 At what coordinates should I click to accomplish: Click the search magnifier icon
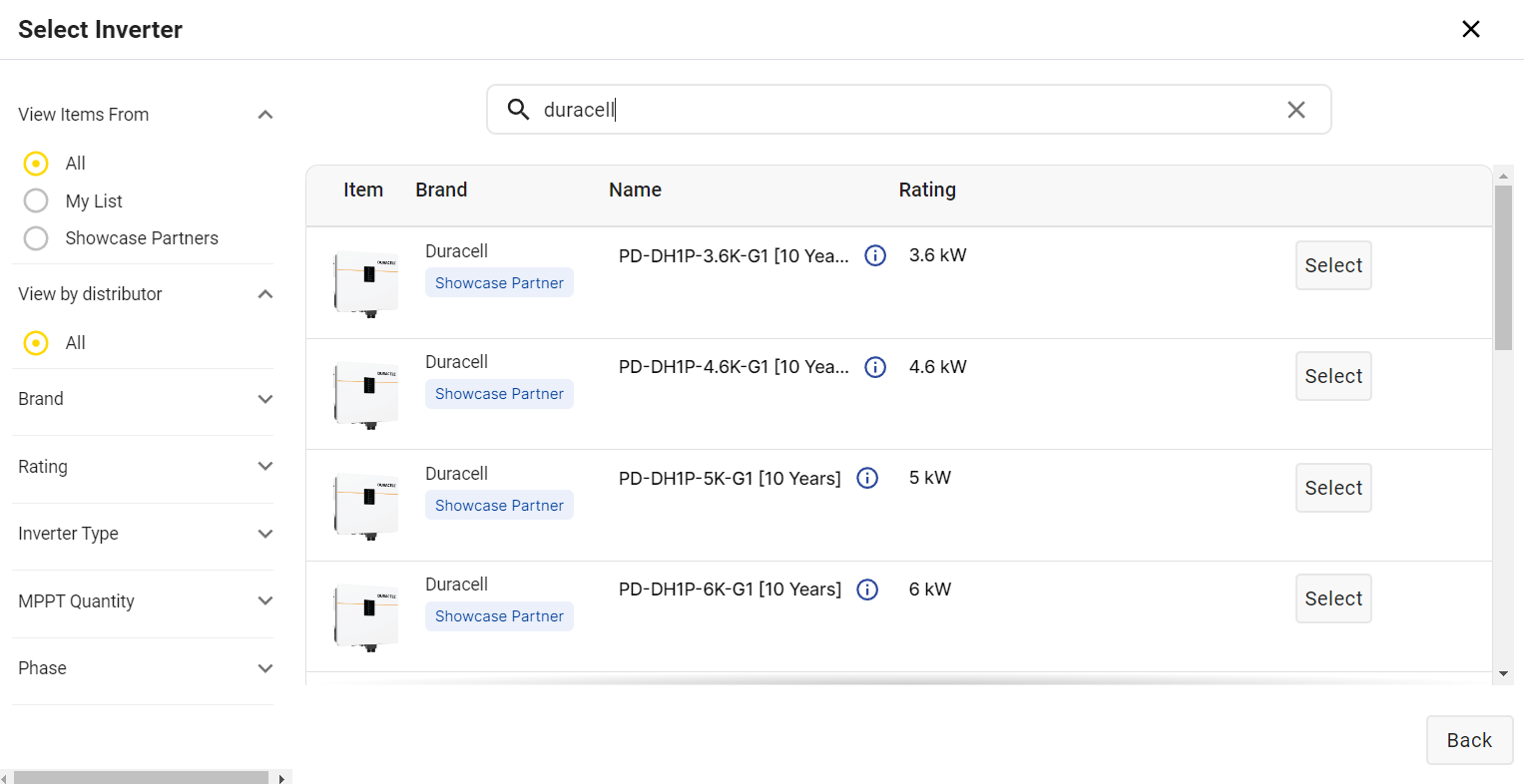pyautogui.click(x=518, y=110)
